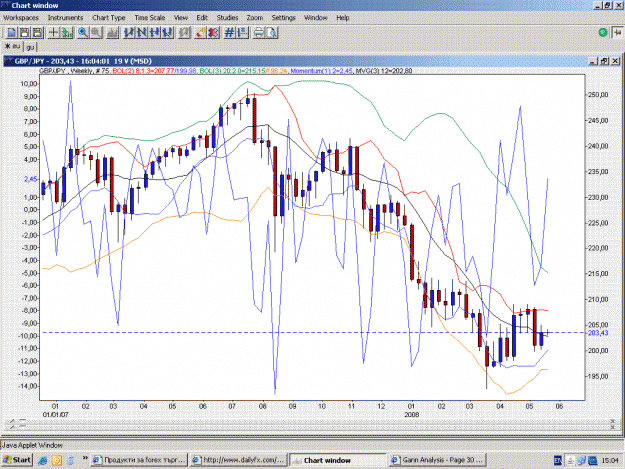The width and height of the screenshot is (625, 469).
Task: Open the Edit menu
Action: point(202,18)
